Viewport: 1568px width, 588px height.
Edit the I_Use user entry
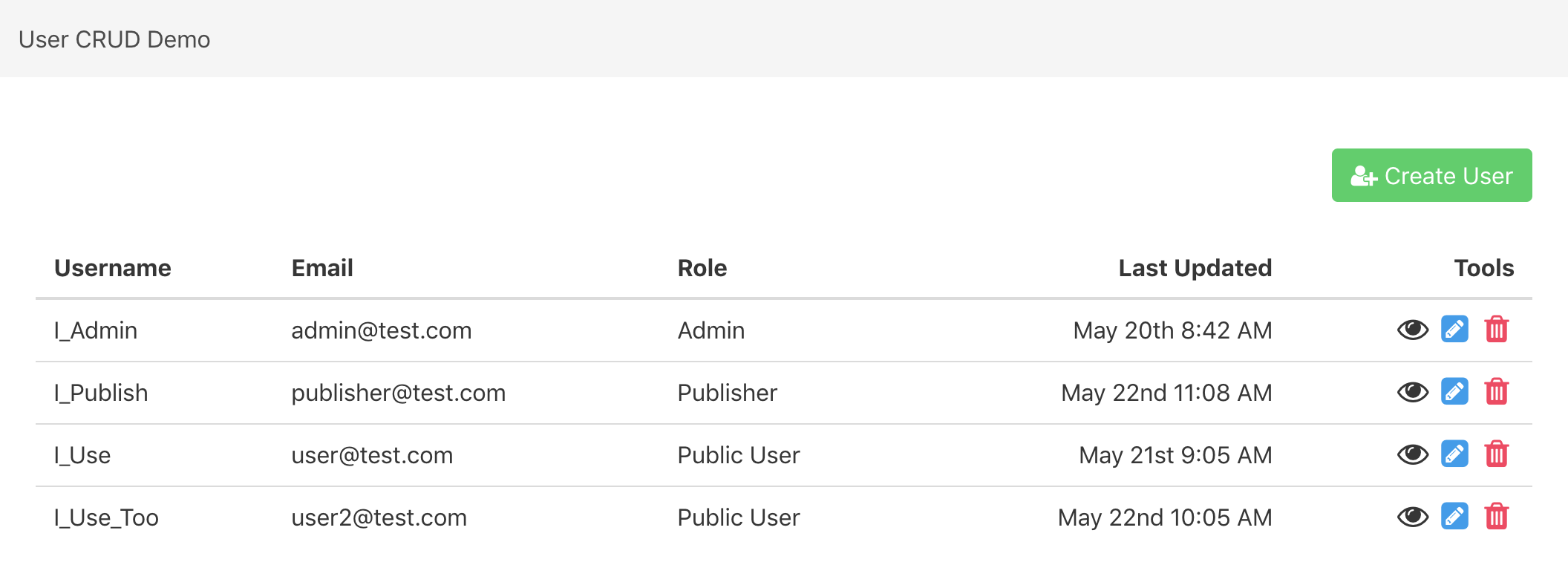pyautogui.click(x=1454, y=454)
